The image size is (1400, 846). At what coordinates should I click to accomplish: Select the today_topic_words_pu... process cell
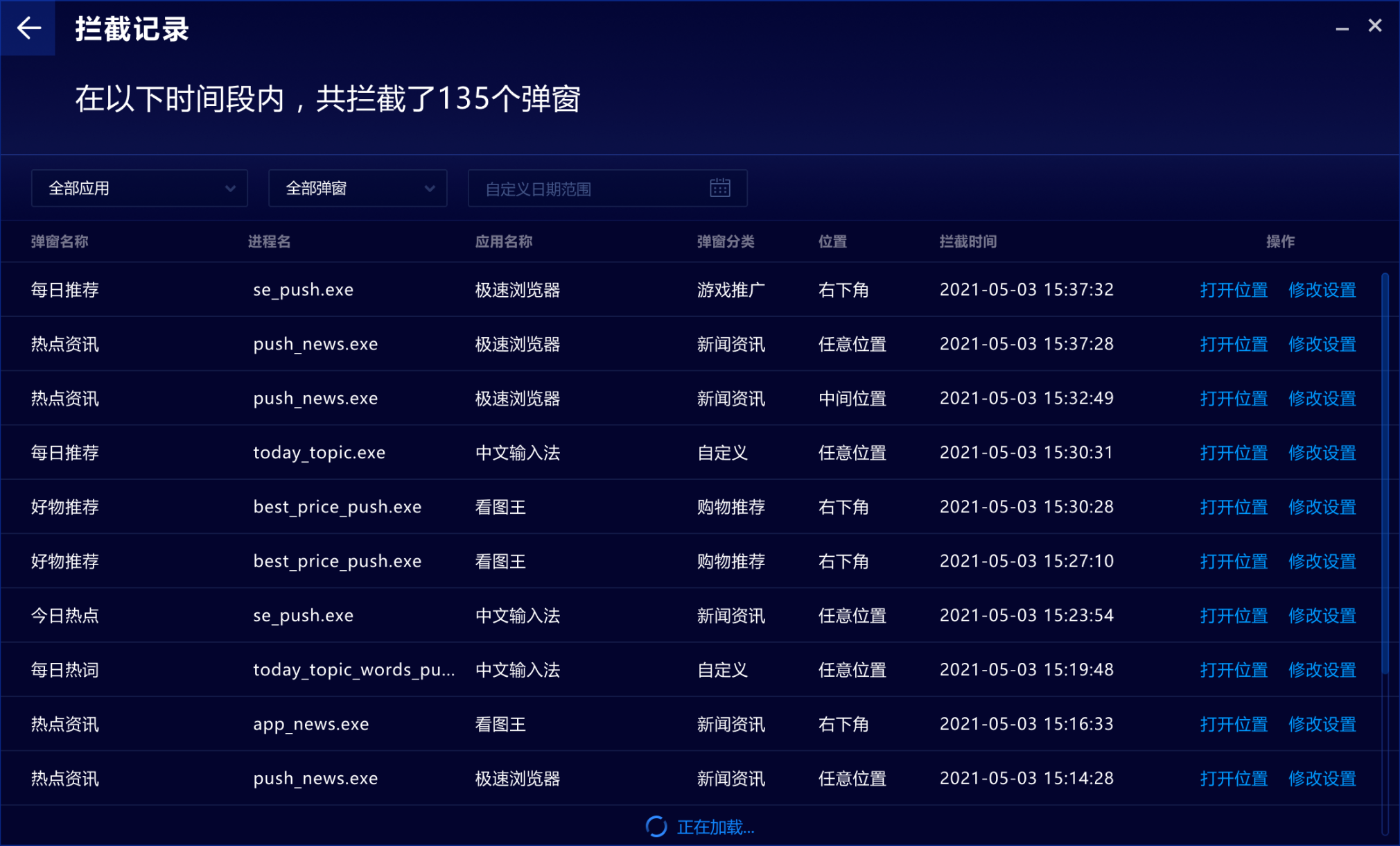point(354,670)
